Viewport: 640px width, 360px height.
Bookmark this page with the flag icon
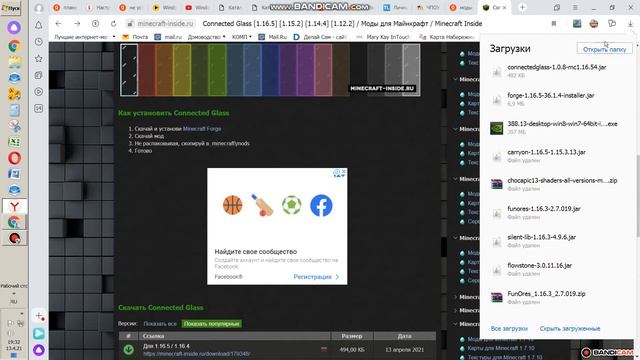click(x=554, y=24)
